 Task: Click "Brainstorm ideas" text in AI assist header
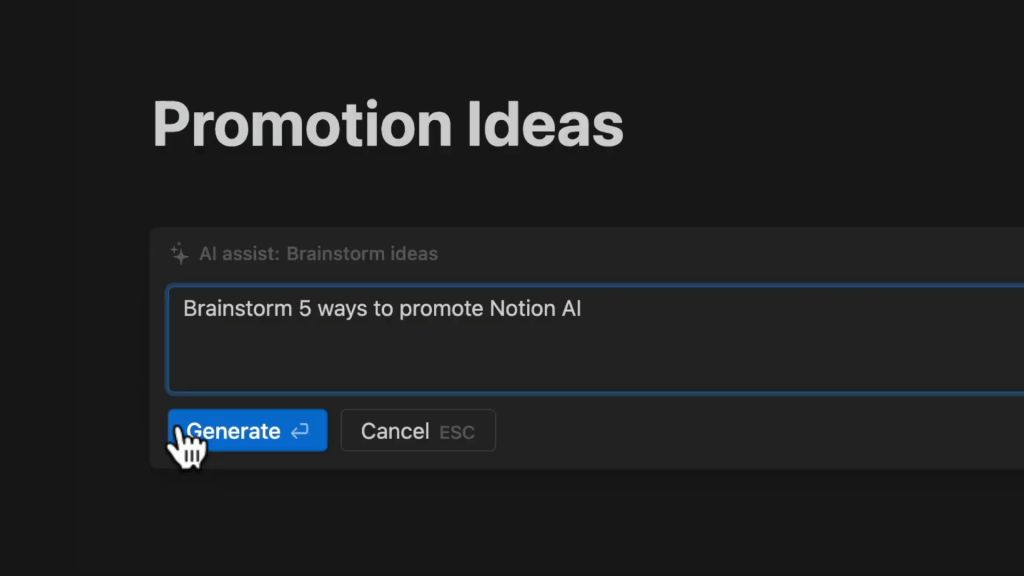coord(362,253)
